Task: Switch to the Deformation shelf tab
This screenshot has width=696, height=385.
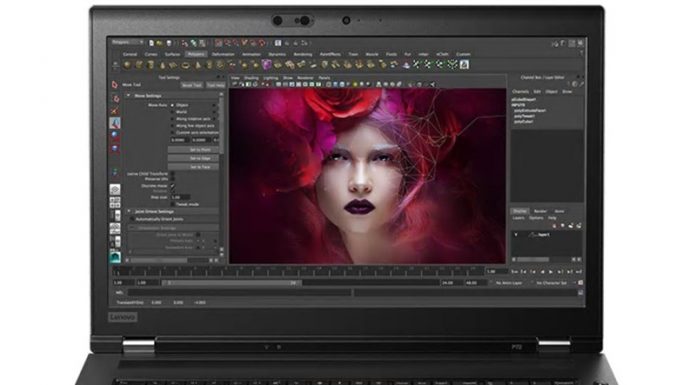Action: coord(223,54)
